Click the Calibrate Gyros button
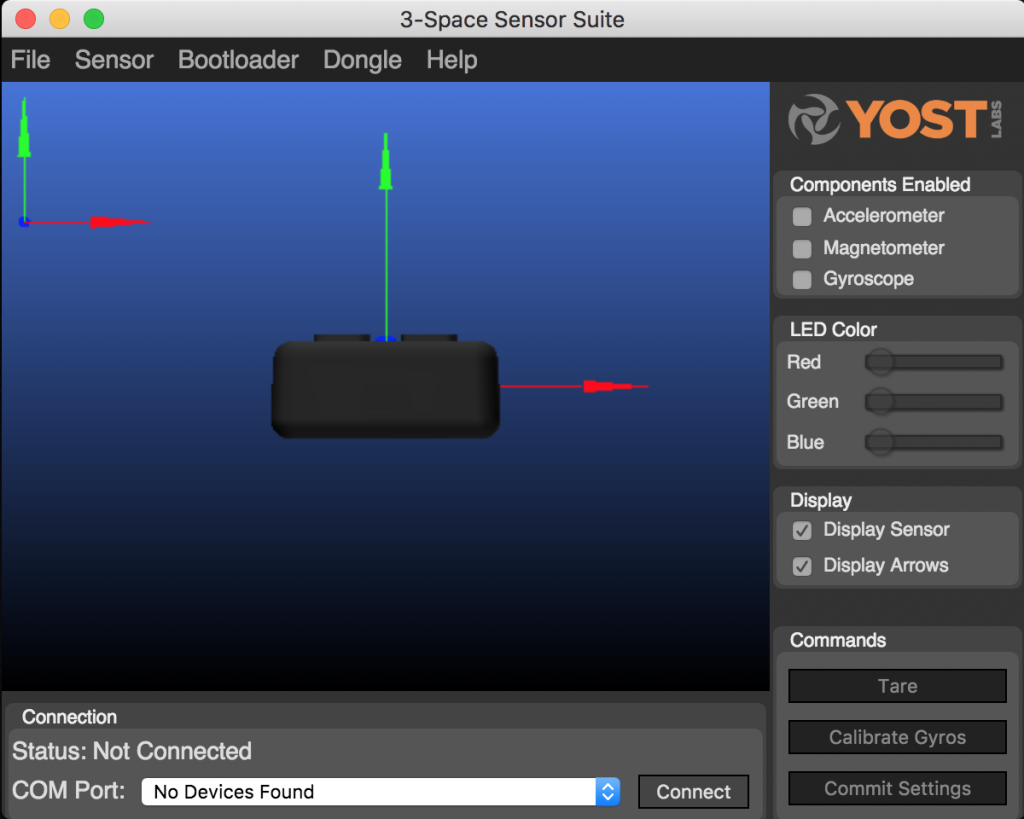Screen dimensions: 1024x819 coord(897,737)
